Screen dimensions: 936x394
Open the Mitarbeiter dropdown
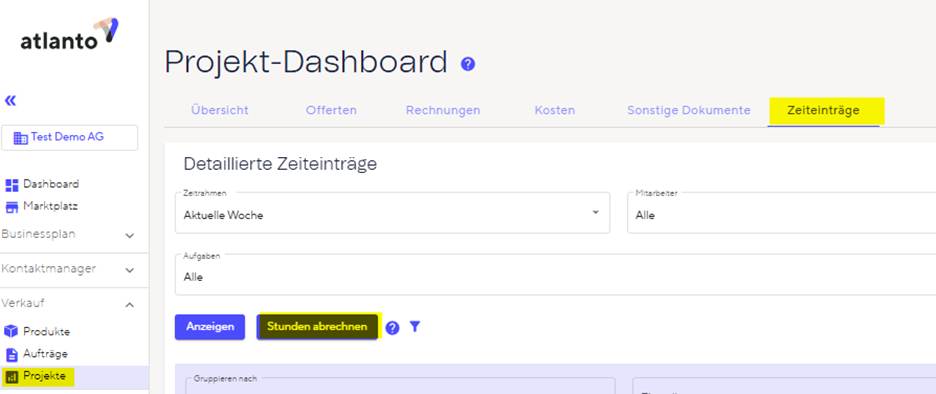(781, 213)
